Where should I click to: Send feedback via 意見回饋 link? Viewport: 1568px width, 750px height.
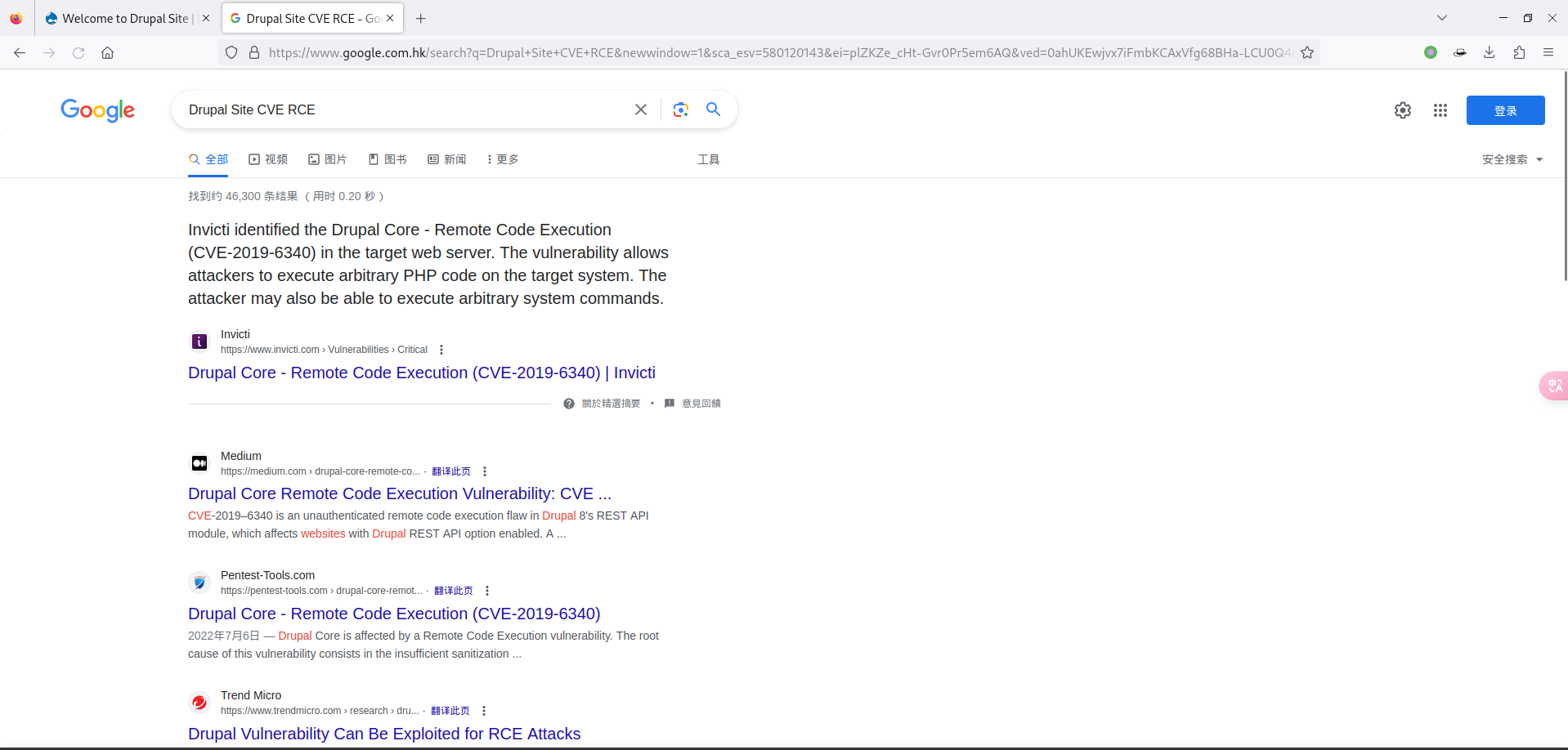[x=692, y=404]
